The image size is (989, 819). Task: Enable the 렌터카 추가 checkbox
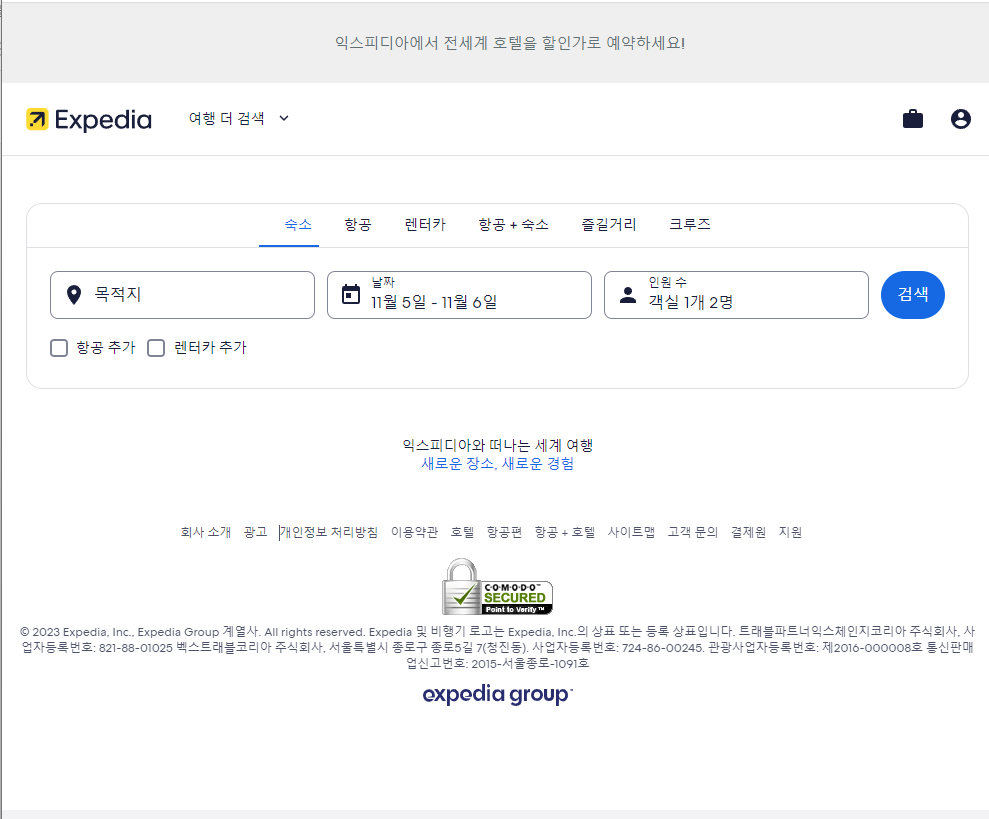[156, 347]
